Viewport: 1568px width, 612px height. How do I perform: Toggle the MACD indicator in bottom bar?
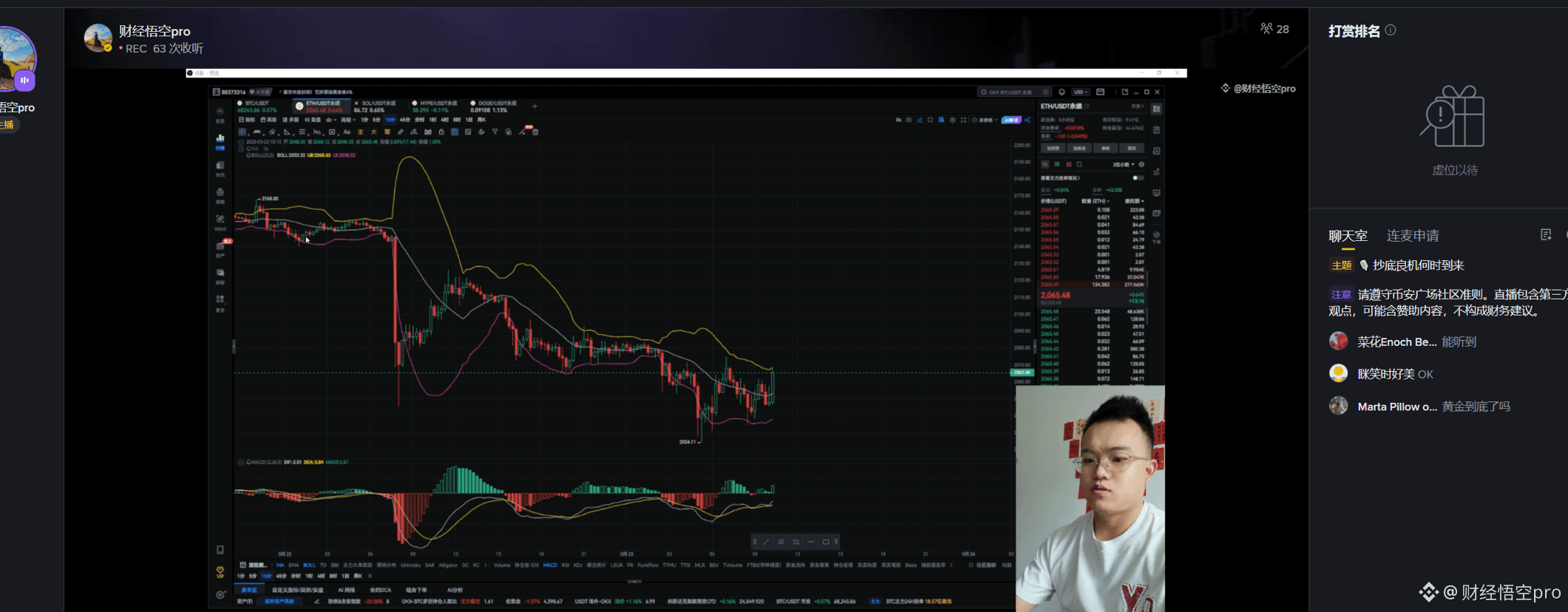click(x=550, y=565)
